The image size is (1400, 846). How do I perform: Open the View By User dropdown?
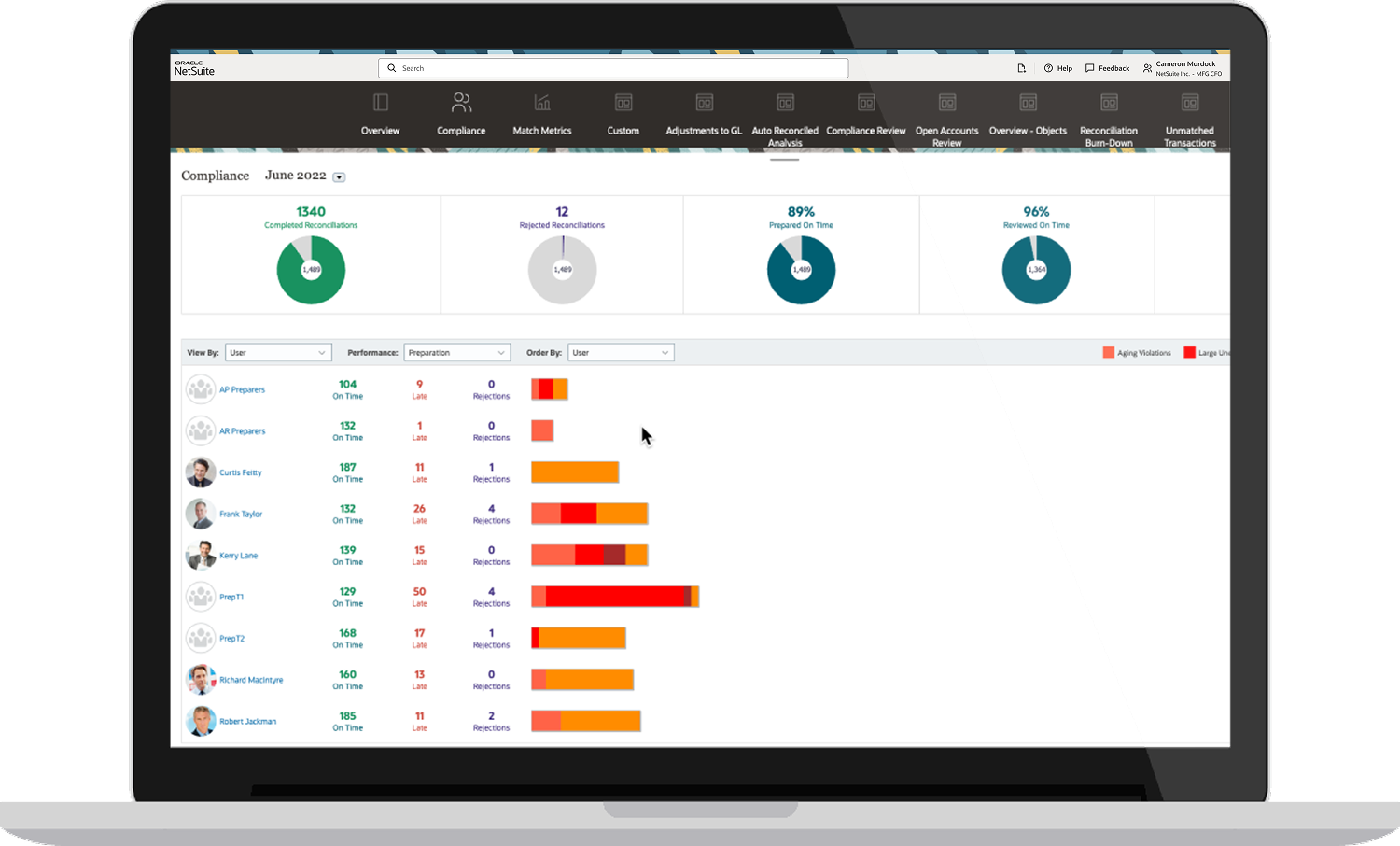(278, 353)
